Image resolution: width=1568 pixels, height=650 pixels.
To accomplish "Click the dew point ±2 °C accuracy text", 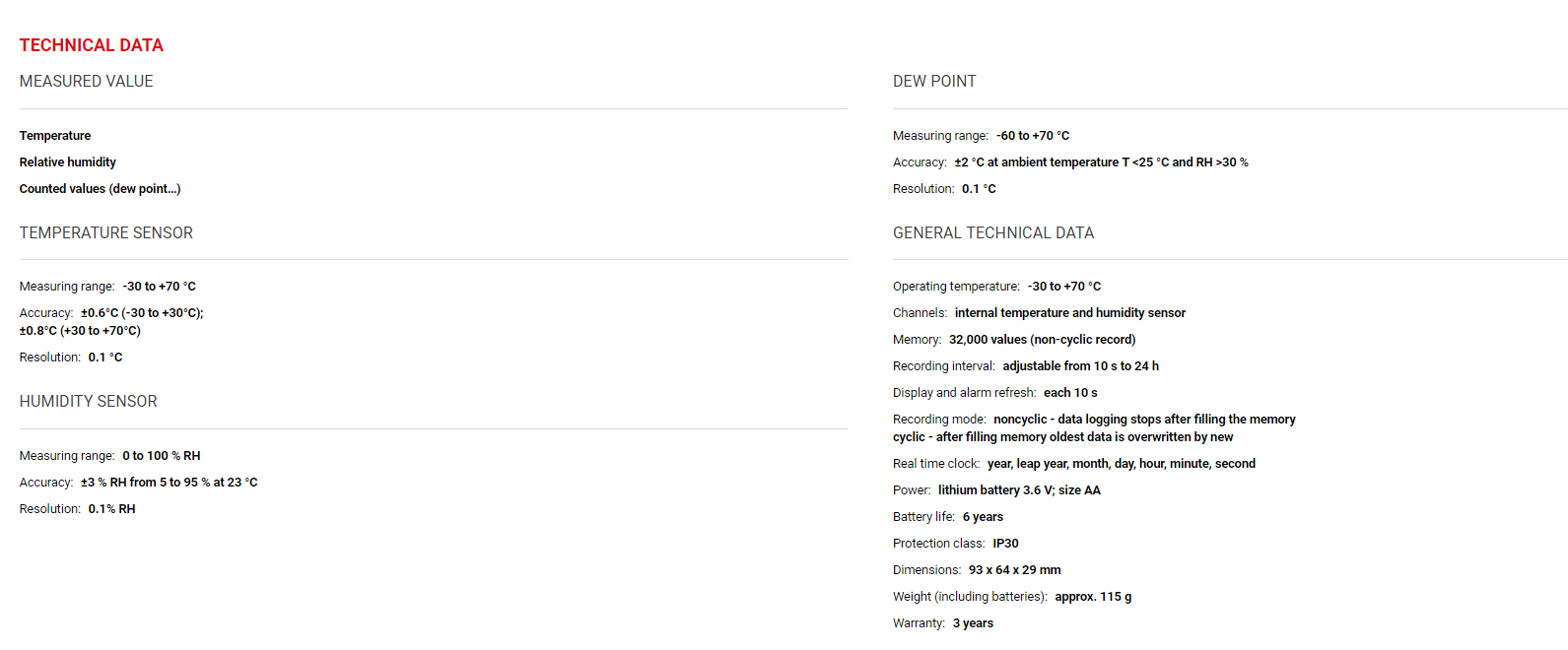I will click(x=1101, y=162).
